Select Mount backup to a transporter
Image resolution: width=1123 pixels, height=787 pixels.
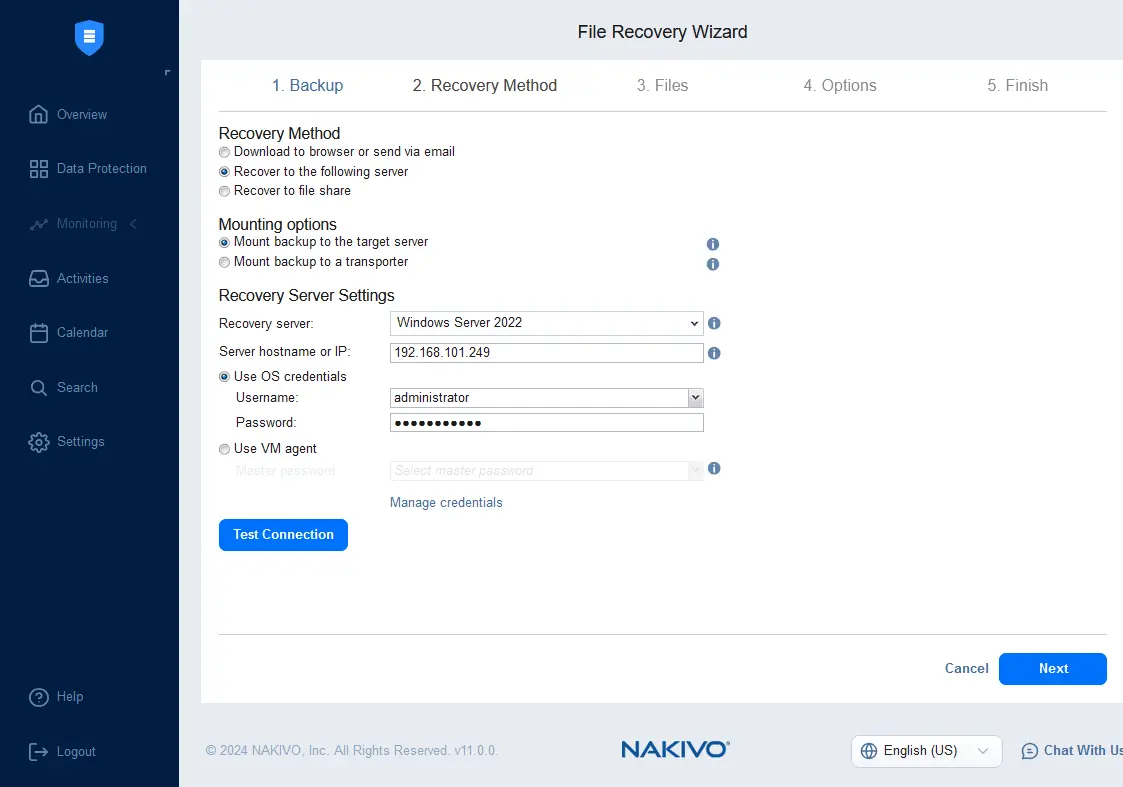pyautogui.click(x=224, y=262)
